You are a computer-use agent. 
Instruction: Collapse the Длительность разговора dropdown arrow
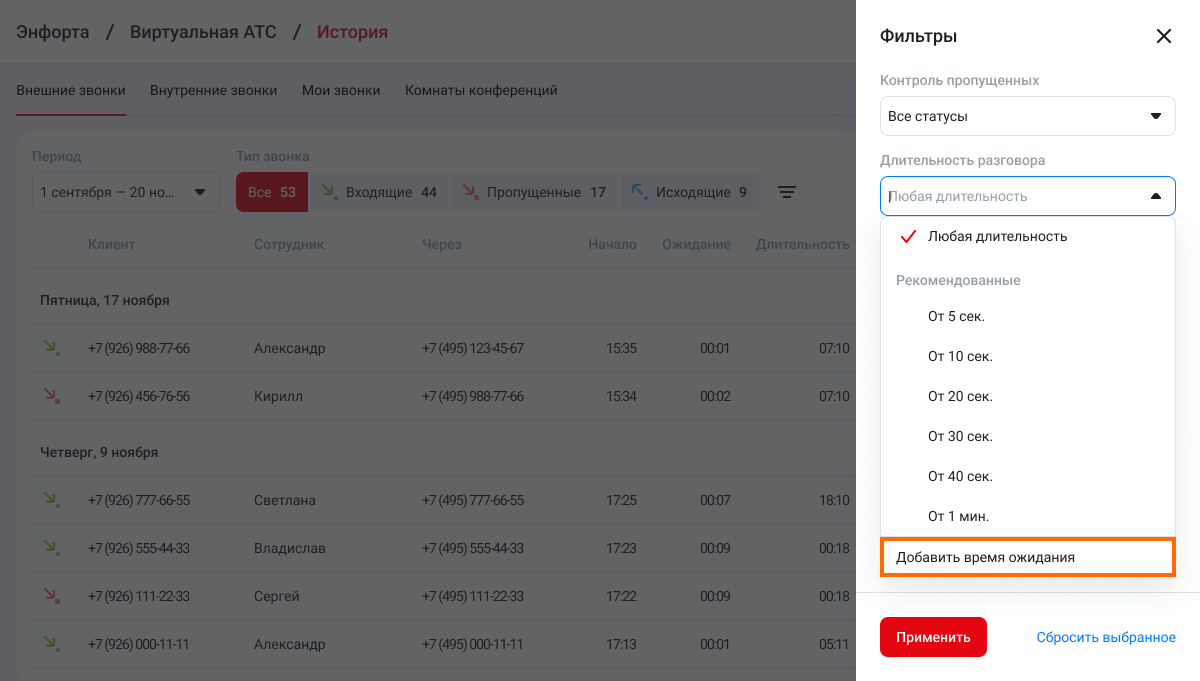tap(1155, 196)
